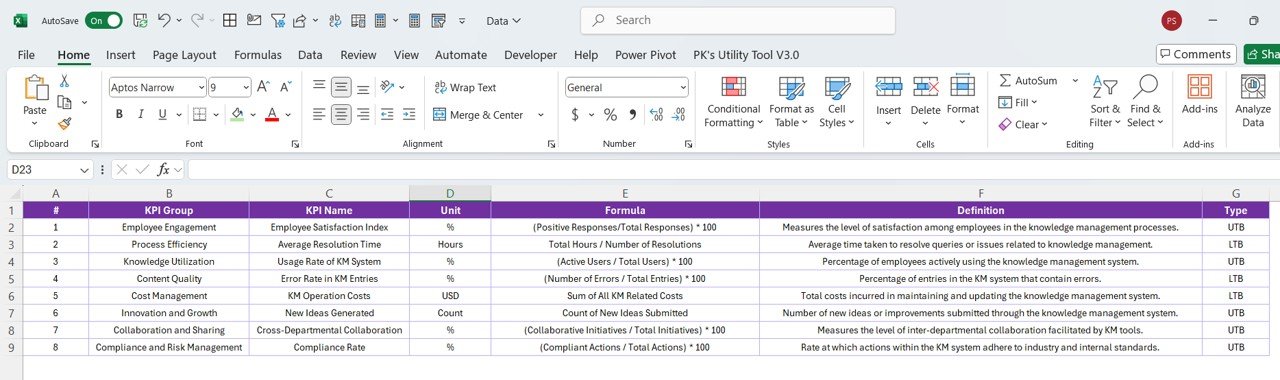Click the Insert Function fx icon
The height and width of the screenshot is (380, 1280).
(164, 170)
